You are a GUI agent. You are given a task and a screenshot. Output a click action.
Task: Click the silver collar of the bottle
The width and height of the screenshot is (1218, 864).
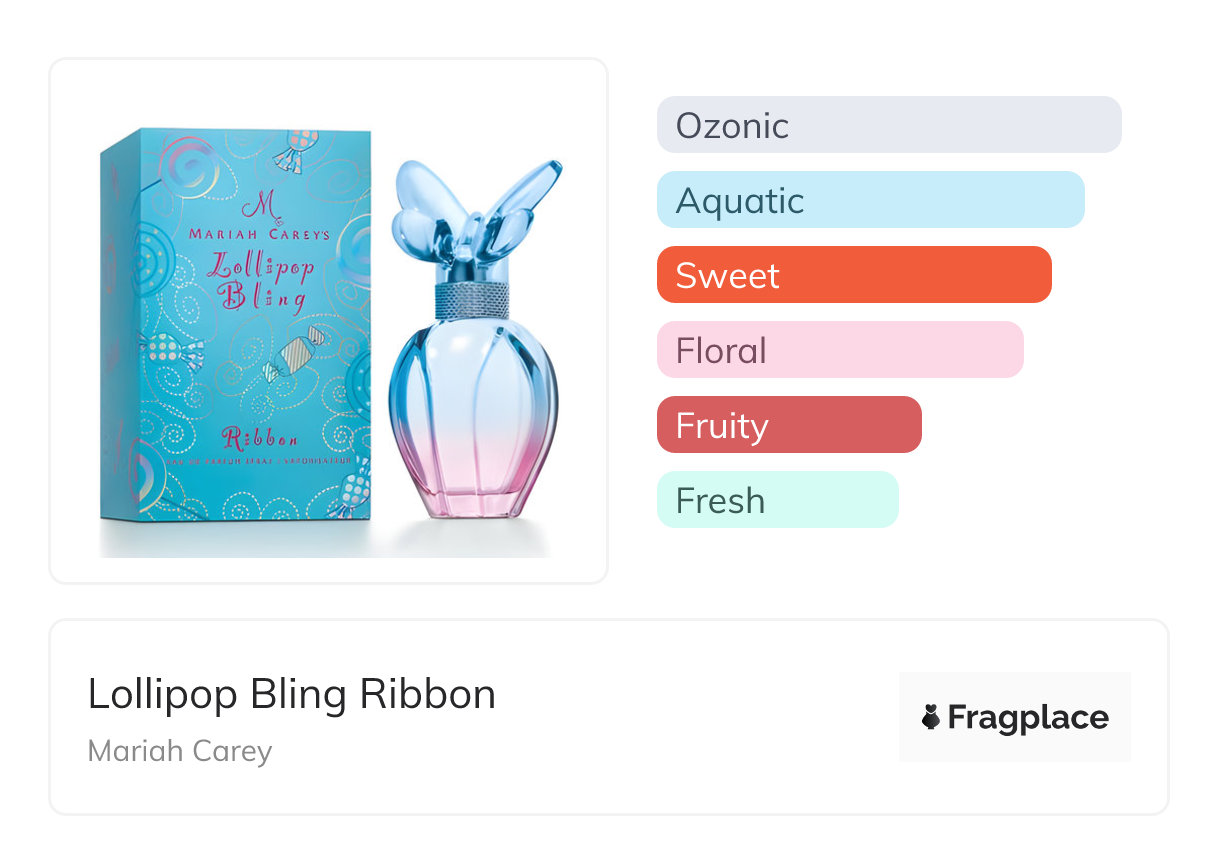pyautogui.click(x=470, y=296)
